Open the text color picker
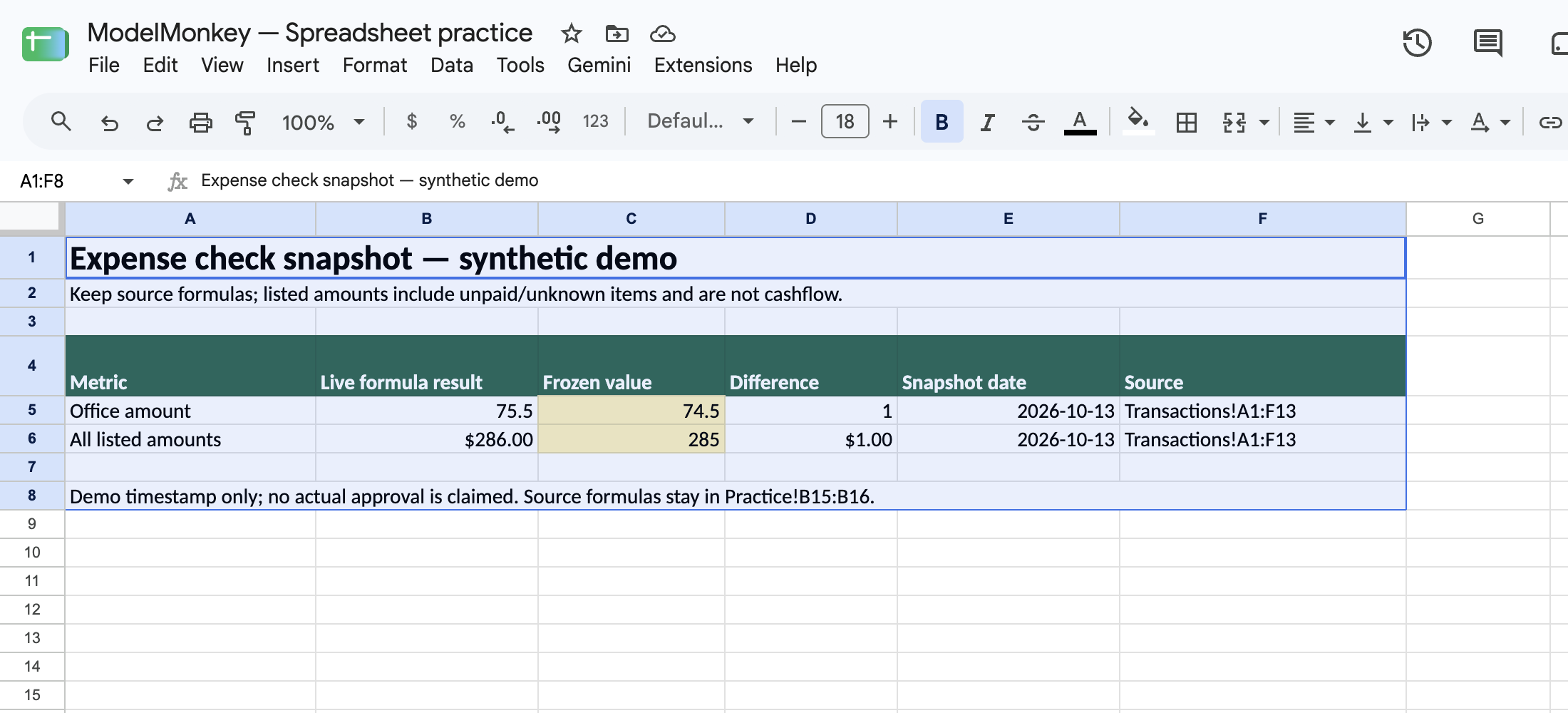This screenshot has width=1568, height=713. click(1080, 123)
